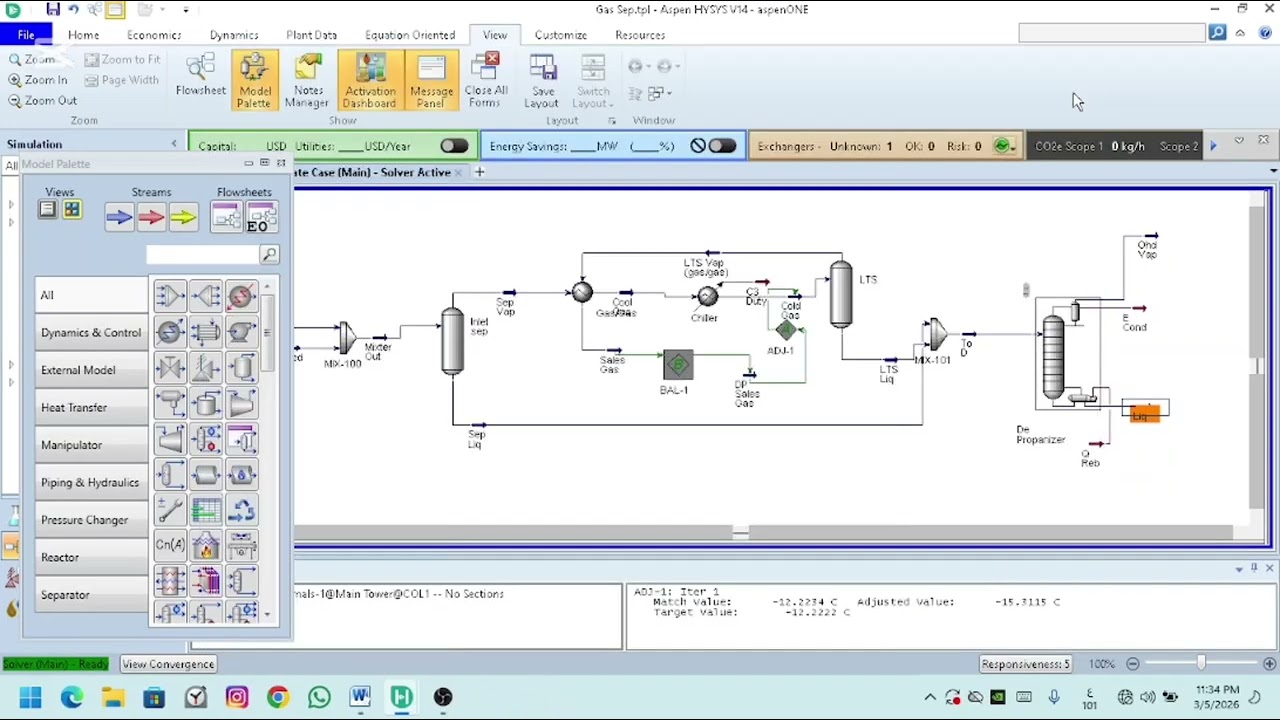
Task: Pick the Tee splitter icon in palette
Action: (206, 296)
